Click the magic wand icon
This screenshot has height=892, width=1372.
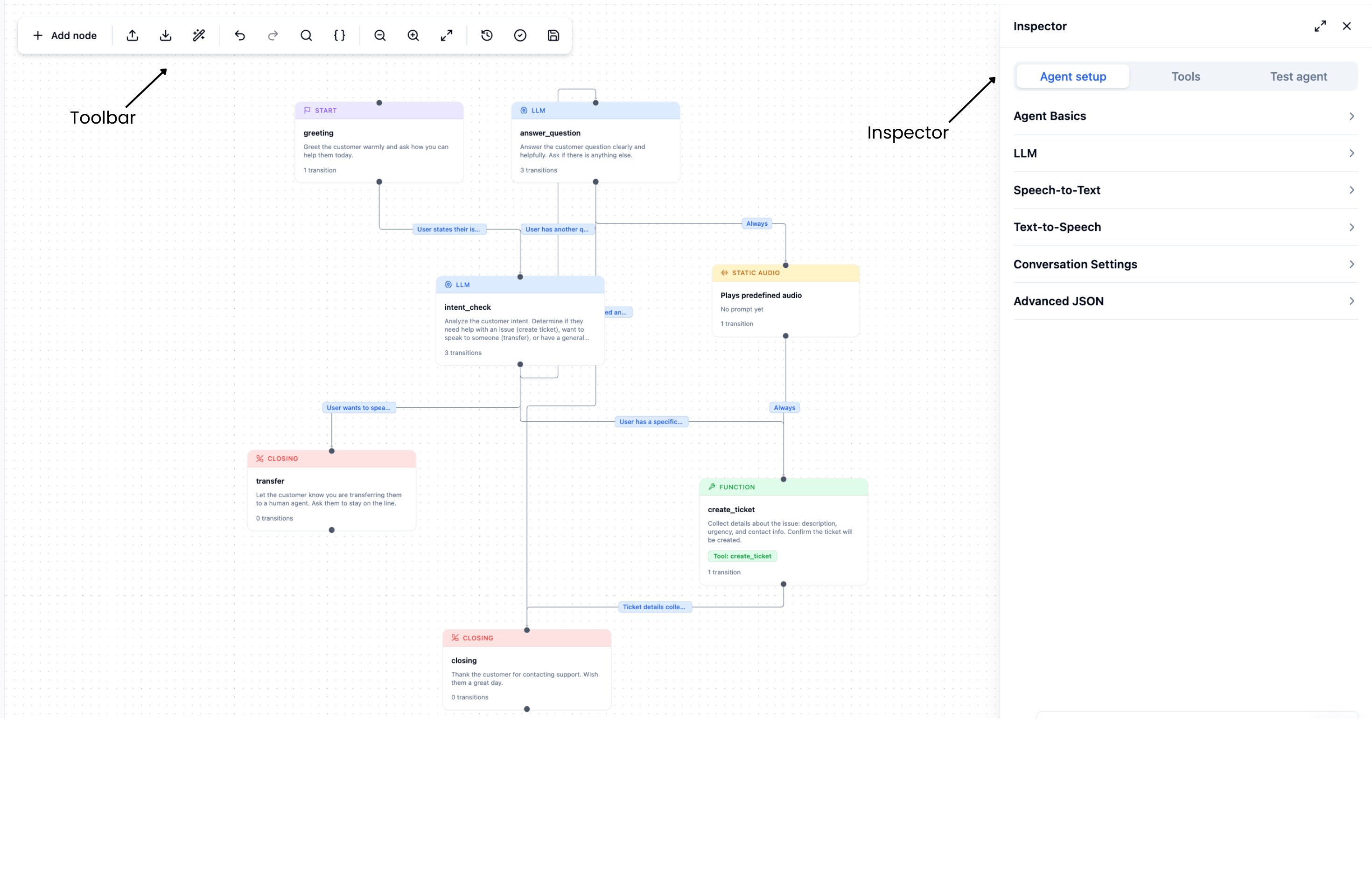point(199,36)
